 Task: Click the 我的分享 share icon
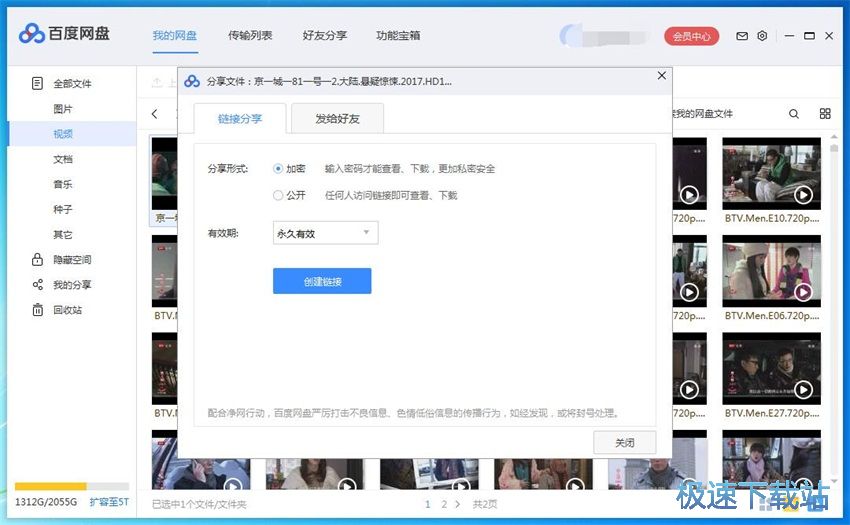(x=37, y=285)
